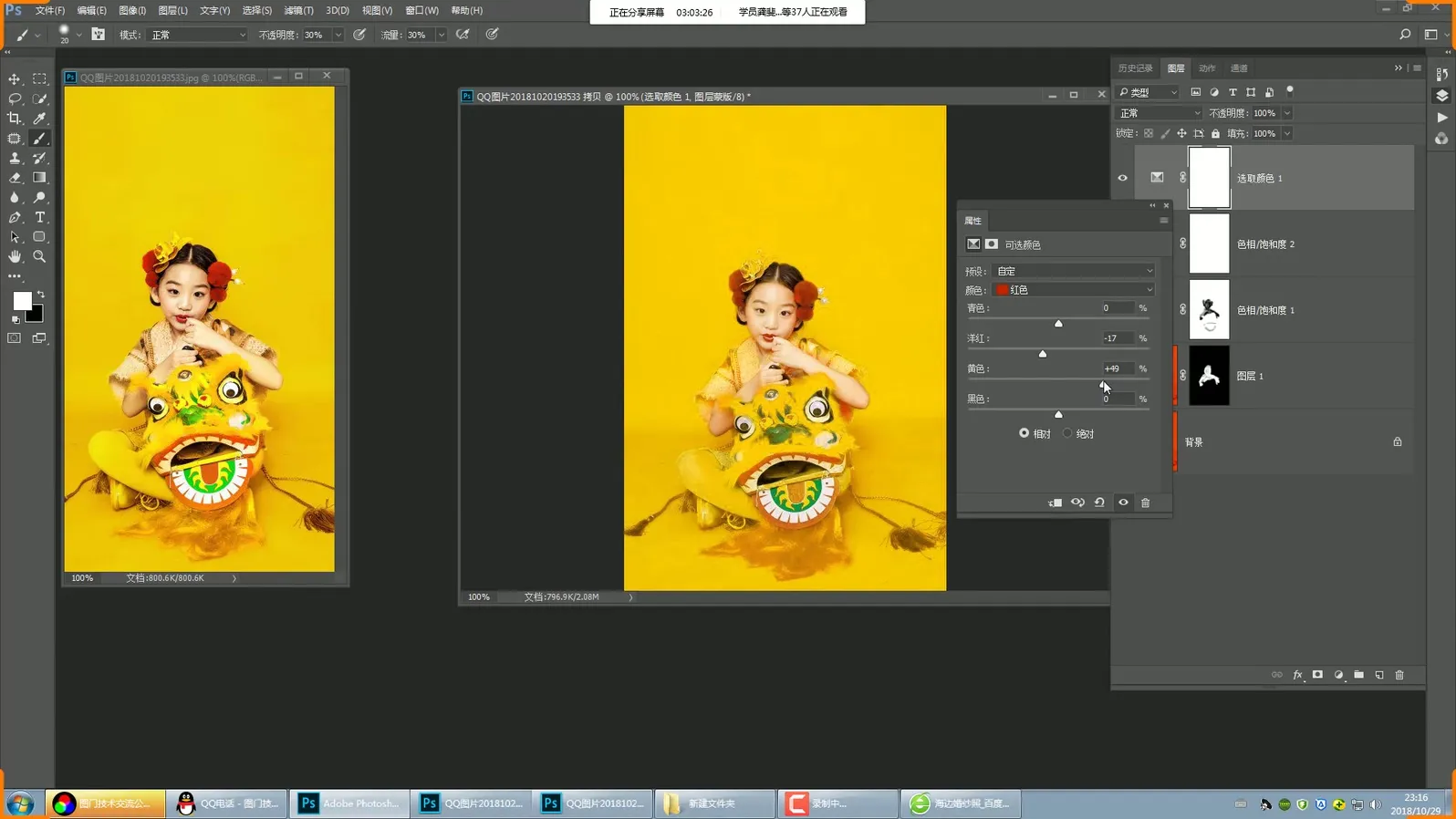Viewport: 1456px width, 819px height.
Task: Click the 洋红 slider handle
Action: [1043, 354]
